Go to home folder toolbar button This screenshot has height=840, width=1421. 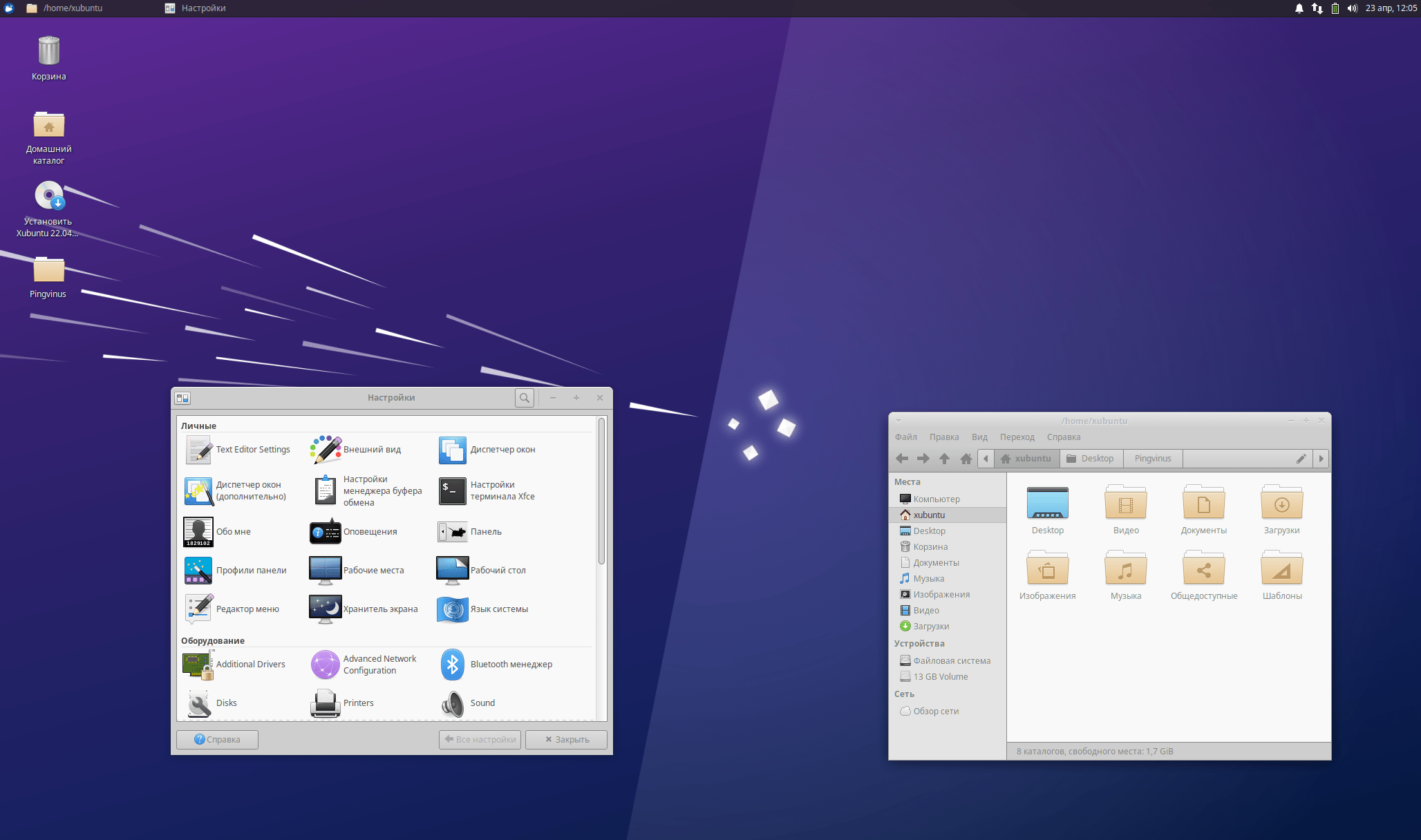point(966,459)
